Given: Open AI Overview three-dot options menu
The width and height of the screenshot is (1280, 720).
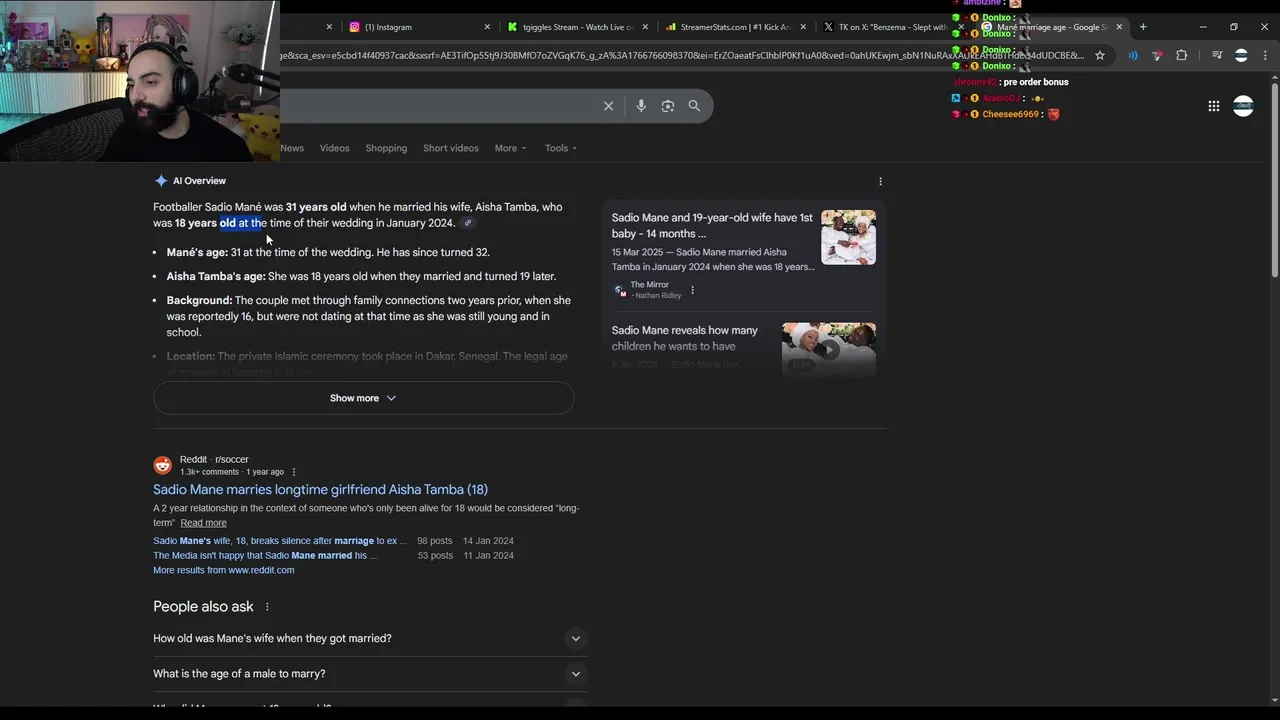Looking at the screenshot, I should tap(880, 181).
